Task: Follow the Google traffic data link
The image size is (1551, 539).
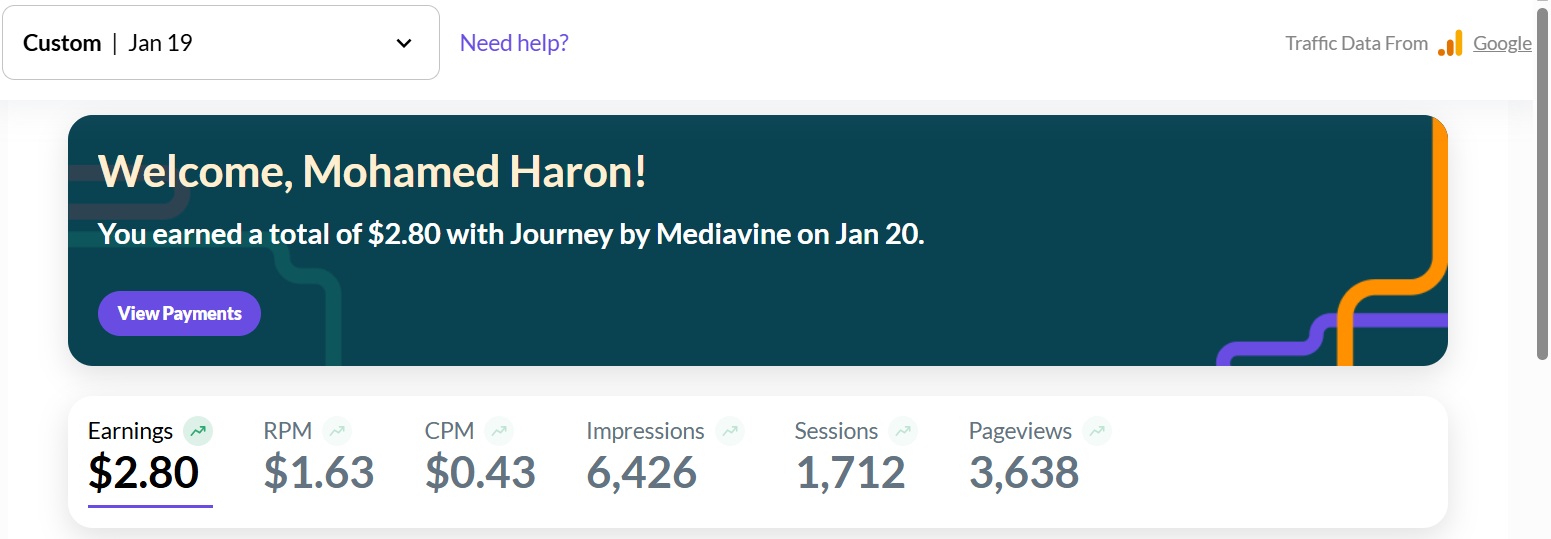Action: click(x=1502, y=43)
